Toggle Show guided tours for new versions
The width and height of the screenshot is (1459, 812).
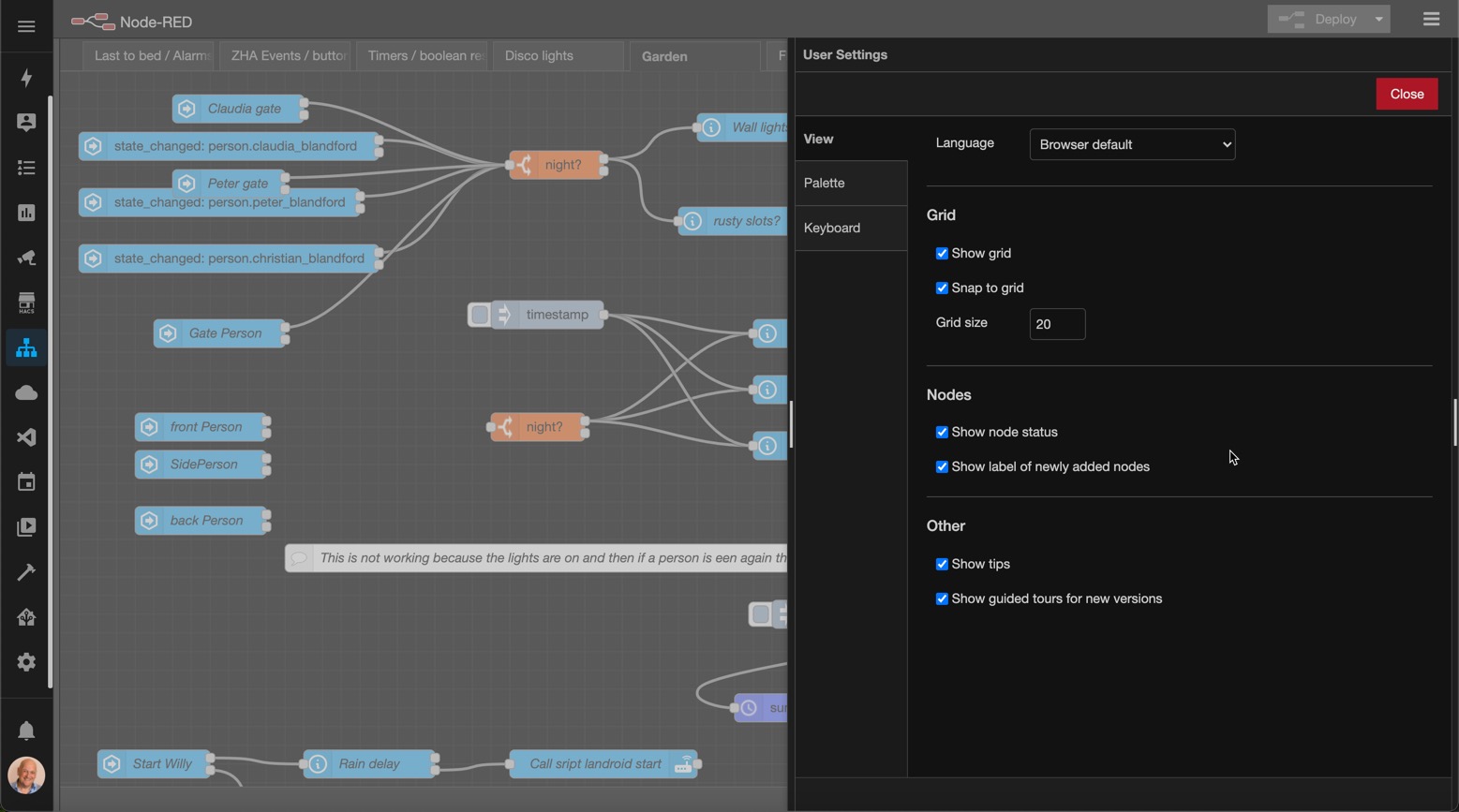coord(942,599)
